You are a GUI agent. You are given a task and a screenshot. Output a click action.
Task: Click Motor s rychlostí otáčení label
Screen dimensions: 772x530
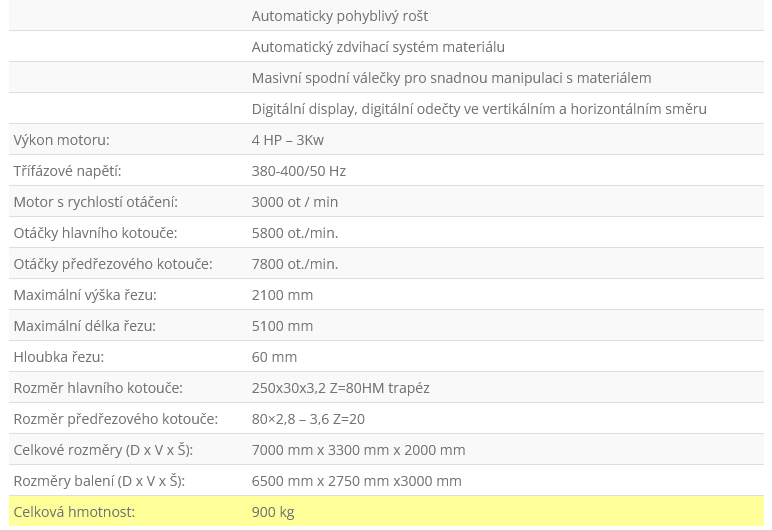pyautogui.click(x=96, y=202)
